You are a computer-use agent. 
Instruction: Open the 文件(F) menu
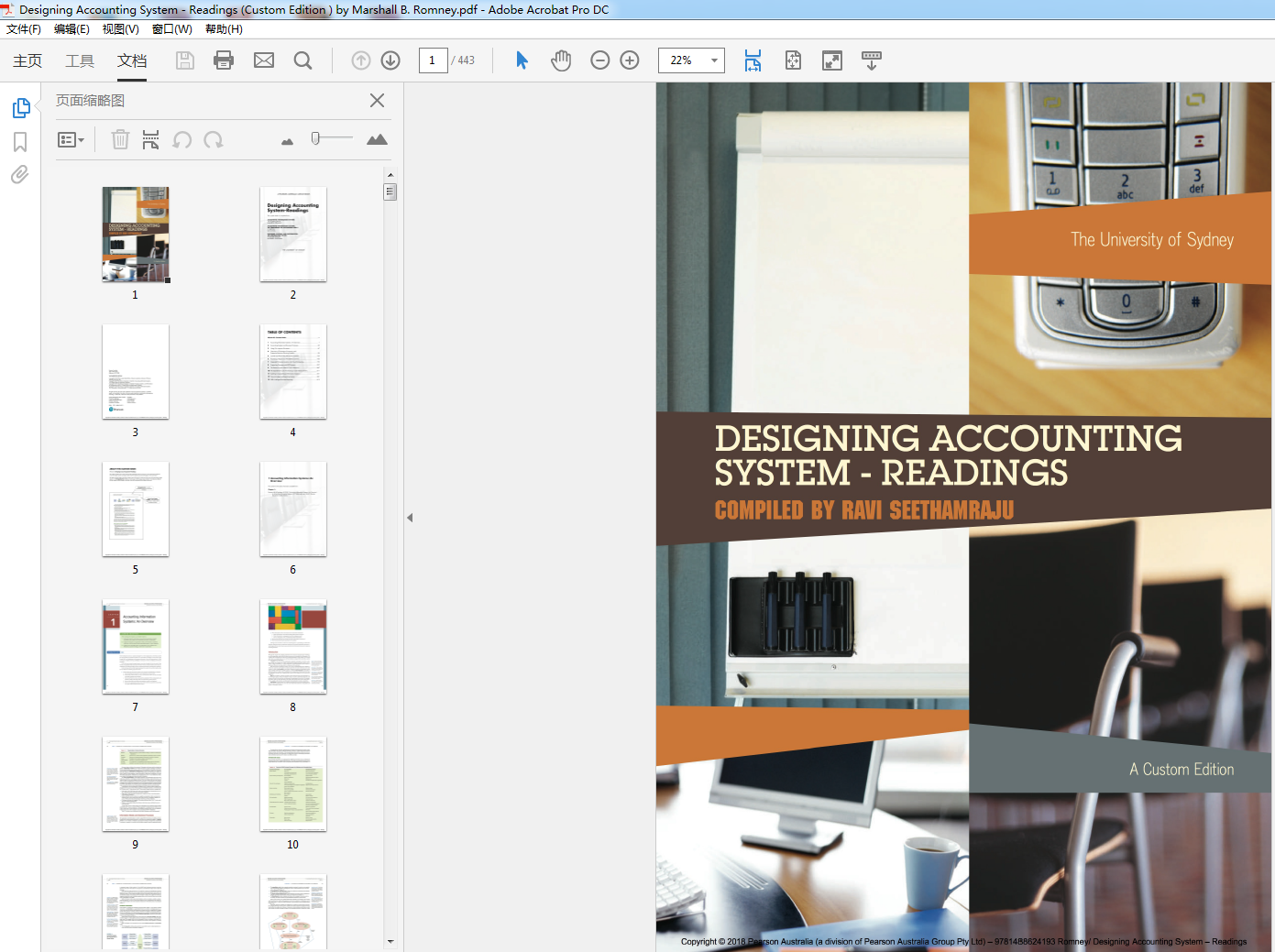24,29
